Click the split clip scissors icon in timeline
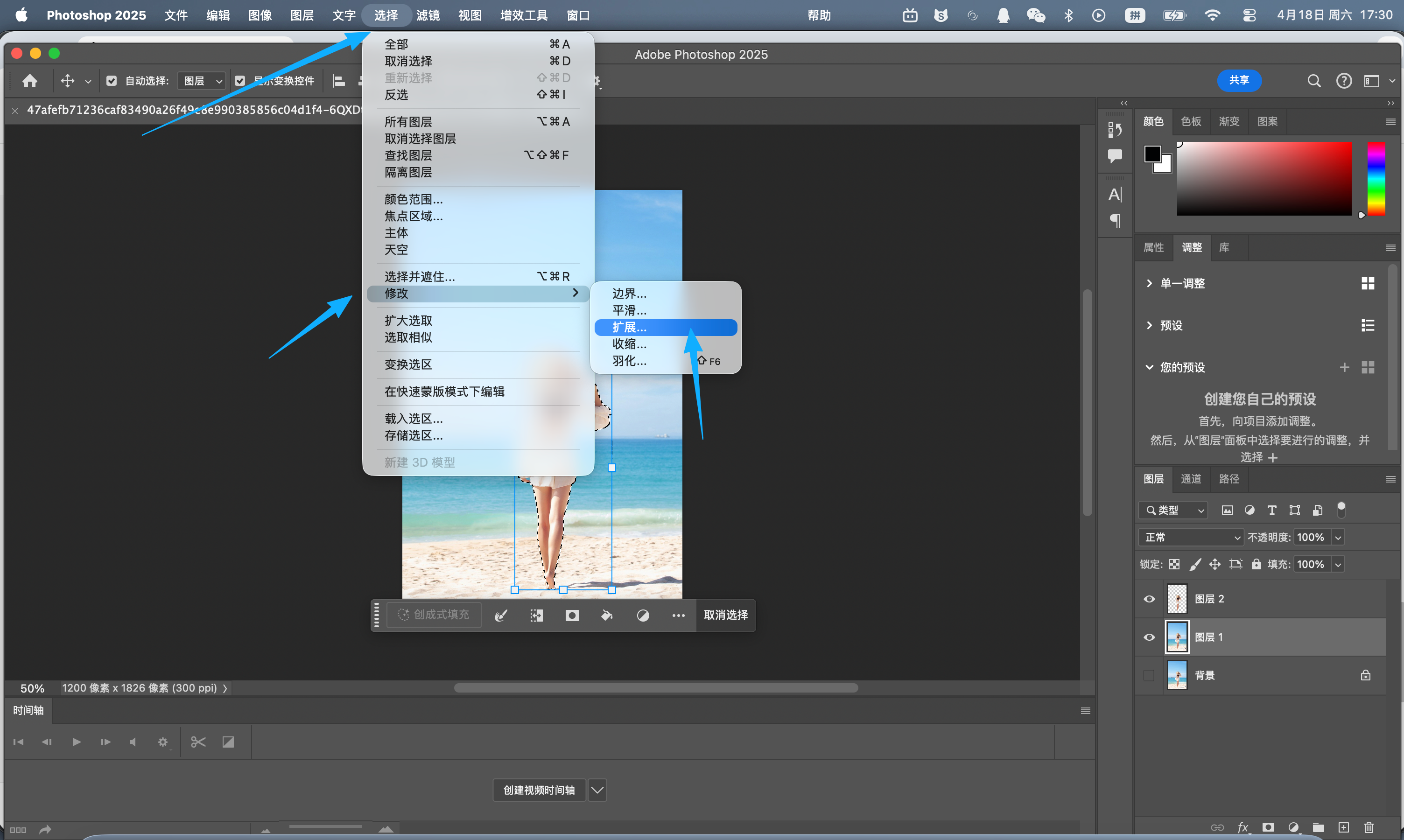This screenshot has height=840, width=1404. click(x=198, y=742)
